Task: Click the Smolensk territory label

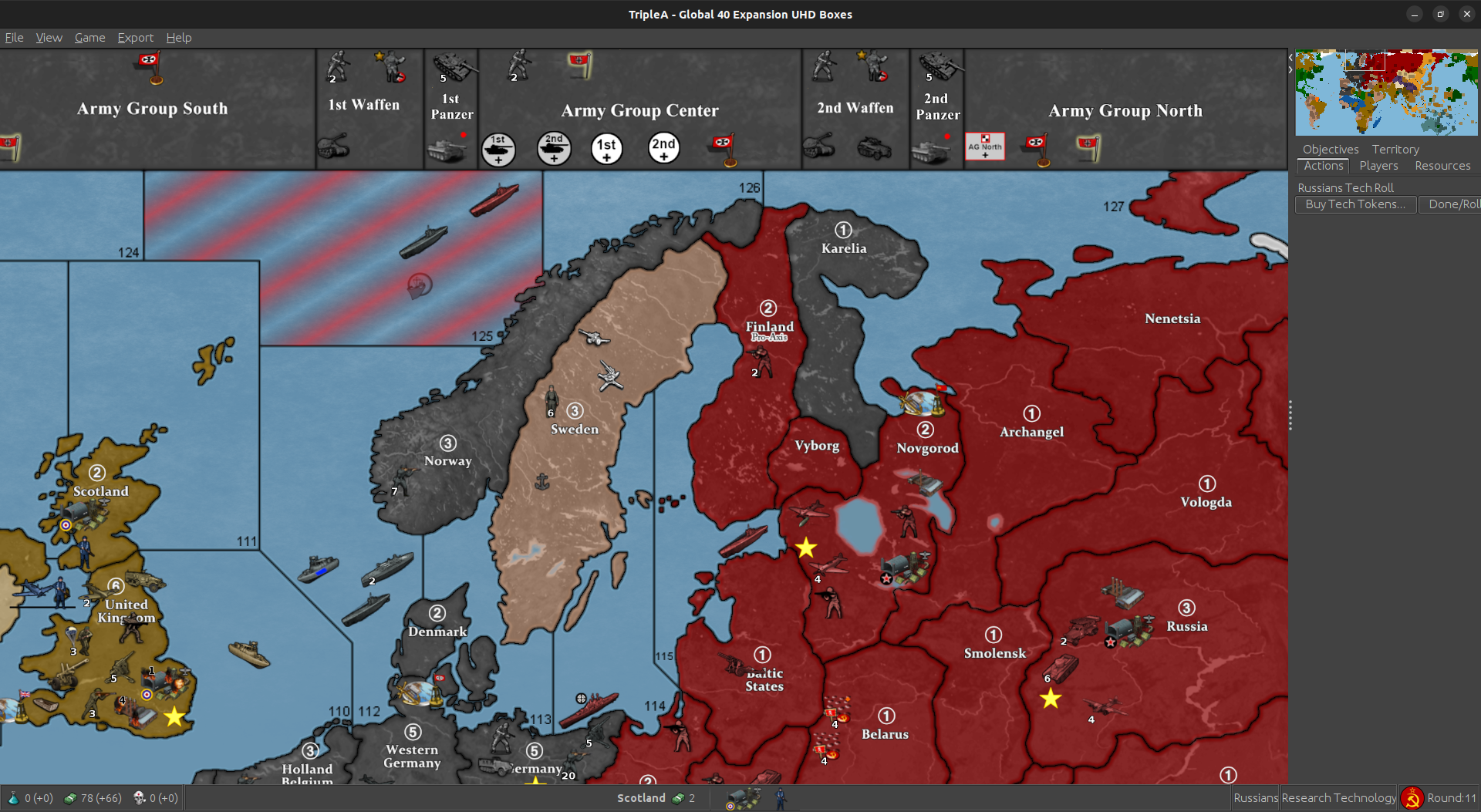Action: point(995,653)
